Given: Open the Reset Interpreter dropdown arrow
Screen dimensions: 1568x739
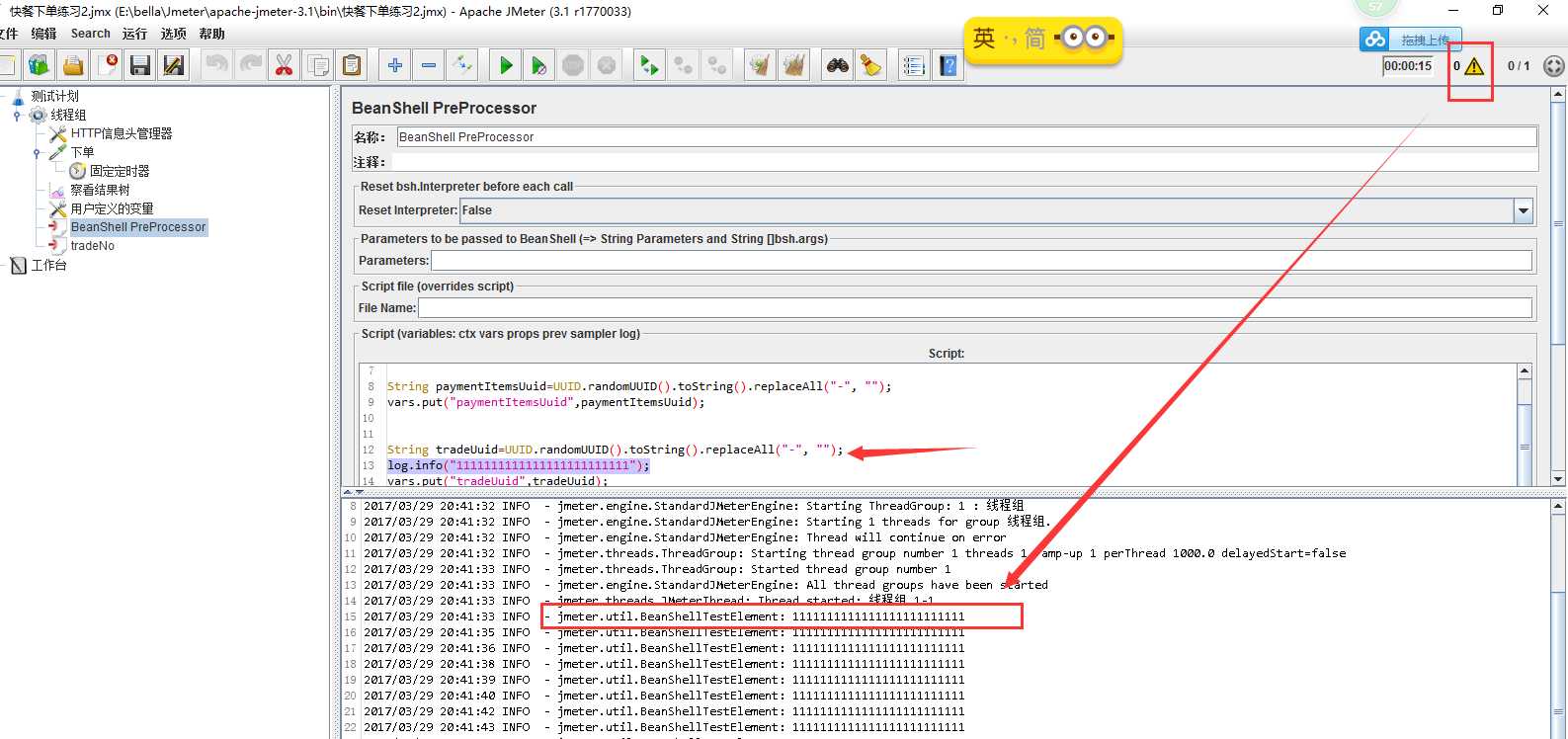Looking at the screenshot, I should [1524, 210].
